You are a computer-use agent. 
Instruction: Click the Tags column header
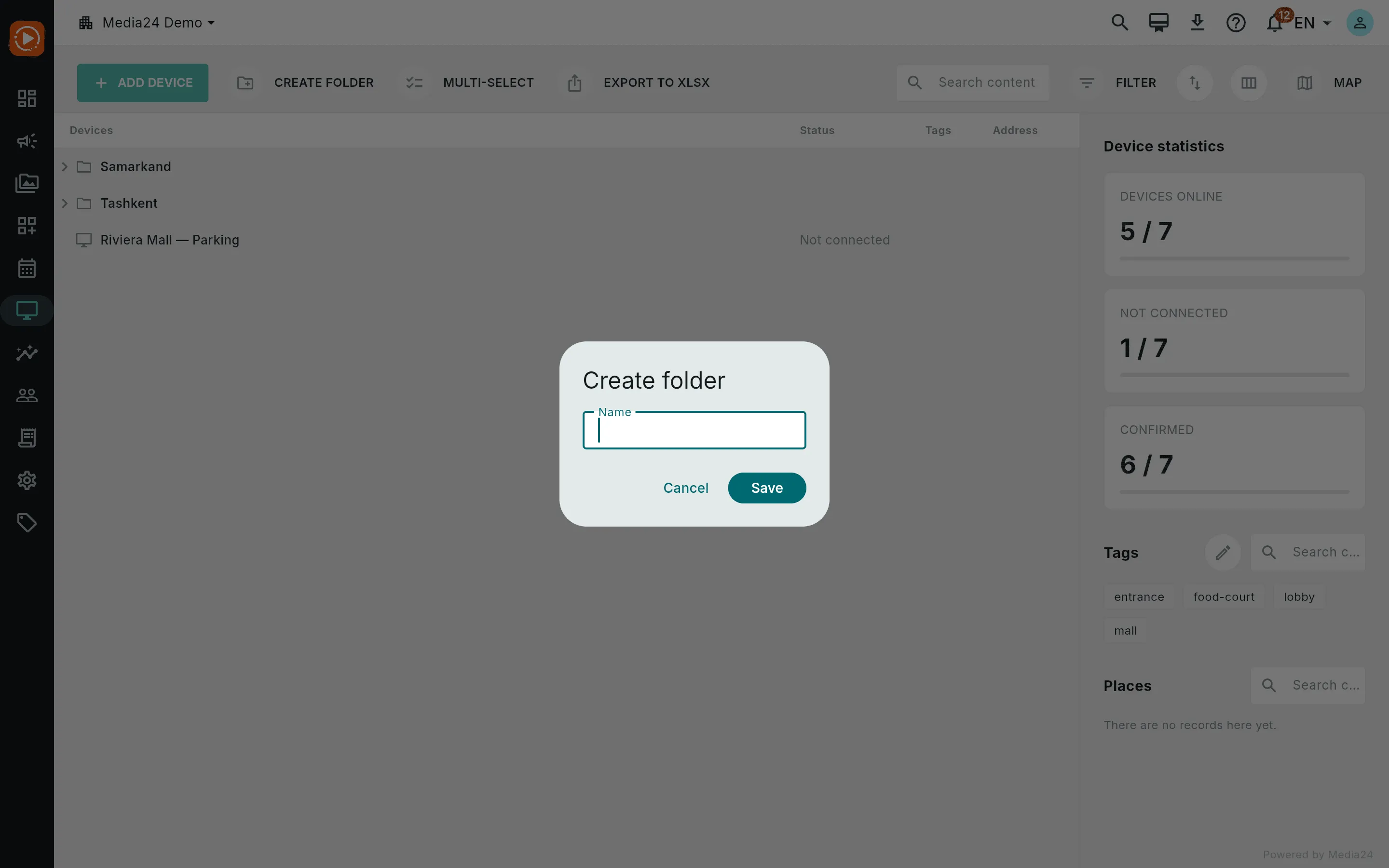938,130
